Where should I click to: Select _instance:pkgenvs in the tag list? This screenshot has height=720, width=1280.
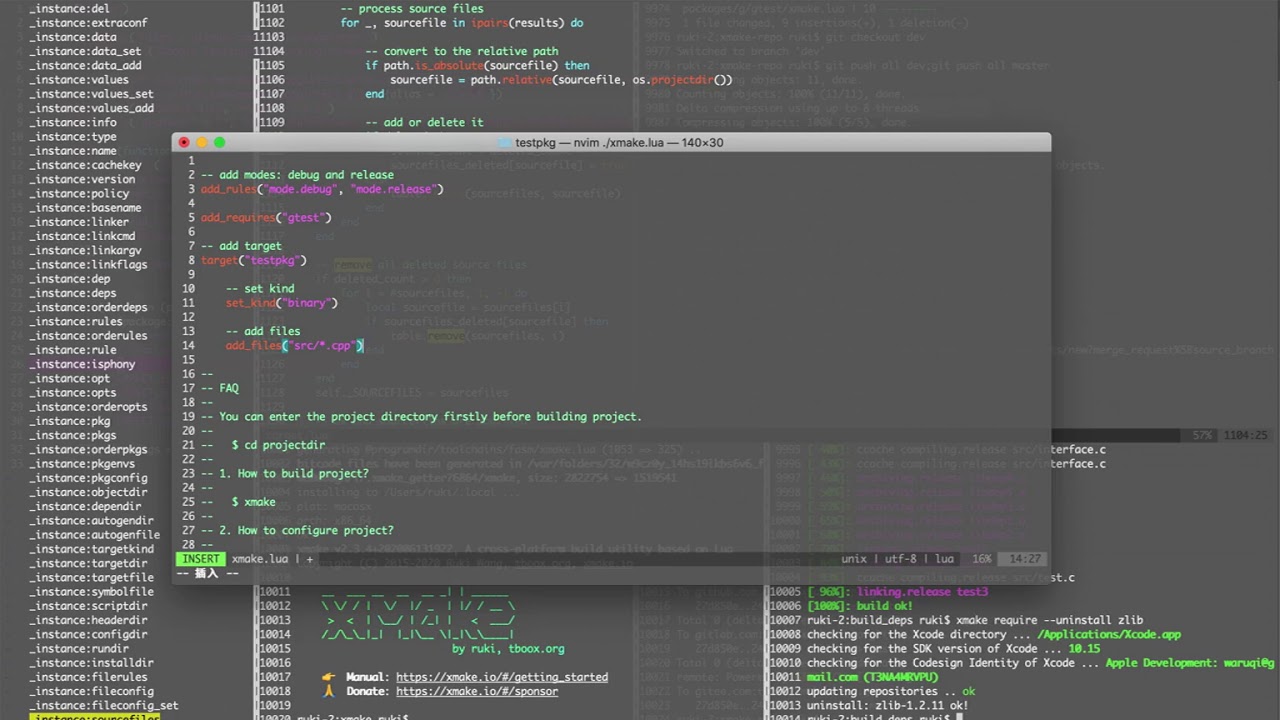82,464
